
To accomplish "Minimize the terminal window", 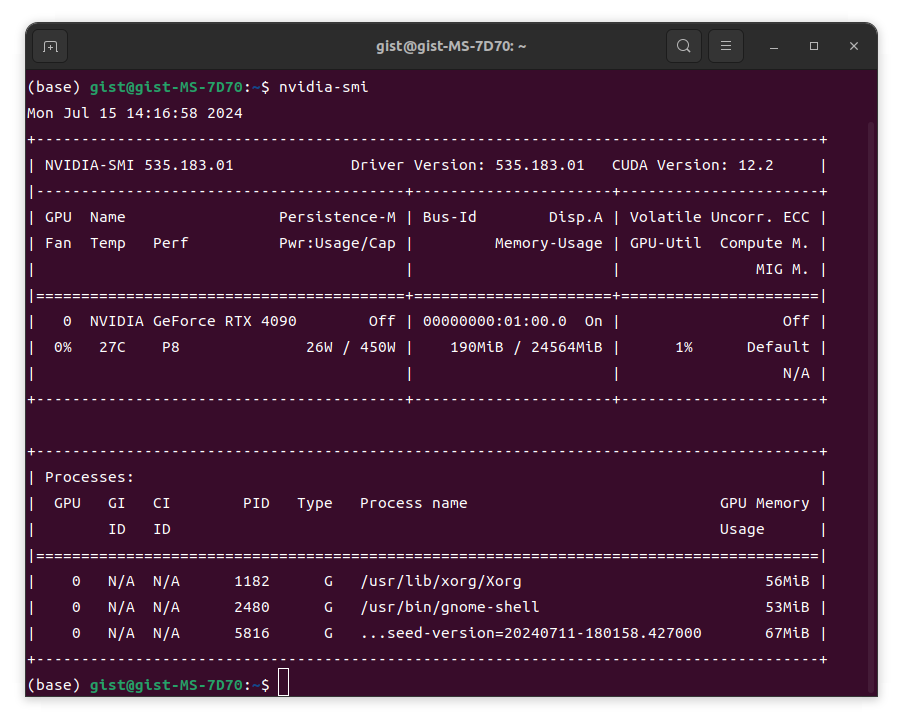I will click(774, 47).
